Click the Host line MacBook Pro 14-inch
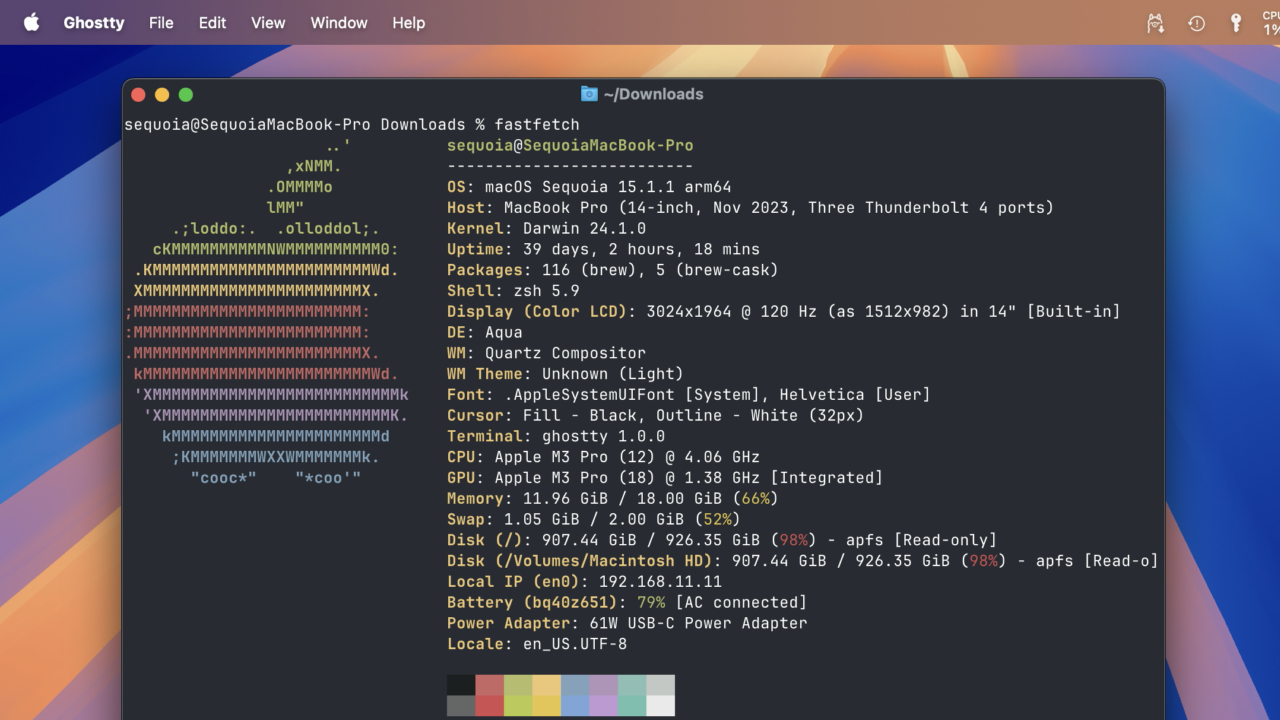1280x720 pixels. click(750, 208)
